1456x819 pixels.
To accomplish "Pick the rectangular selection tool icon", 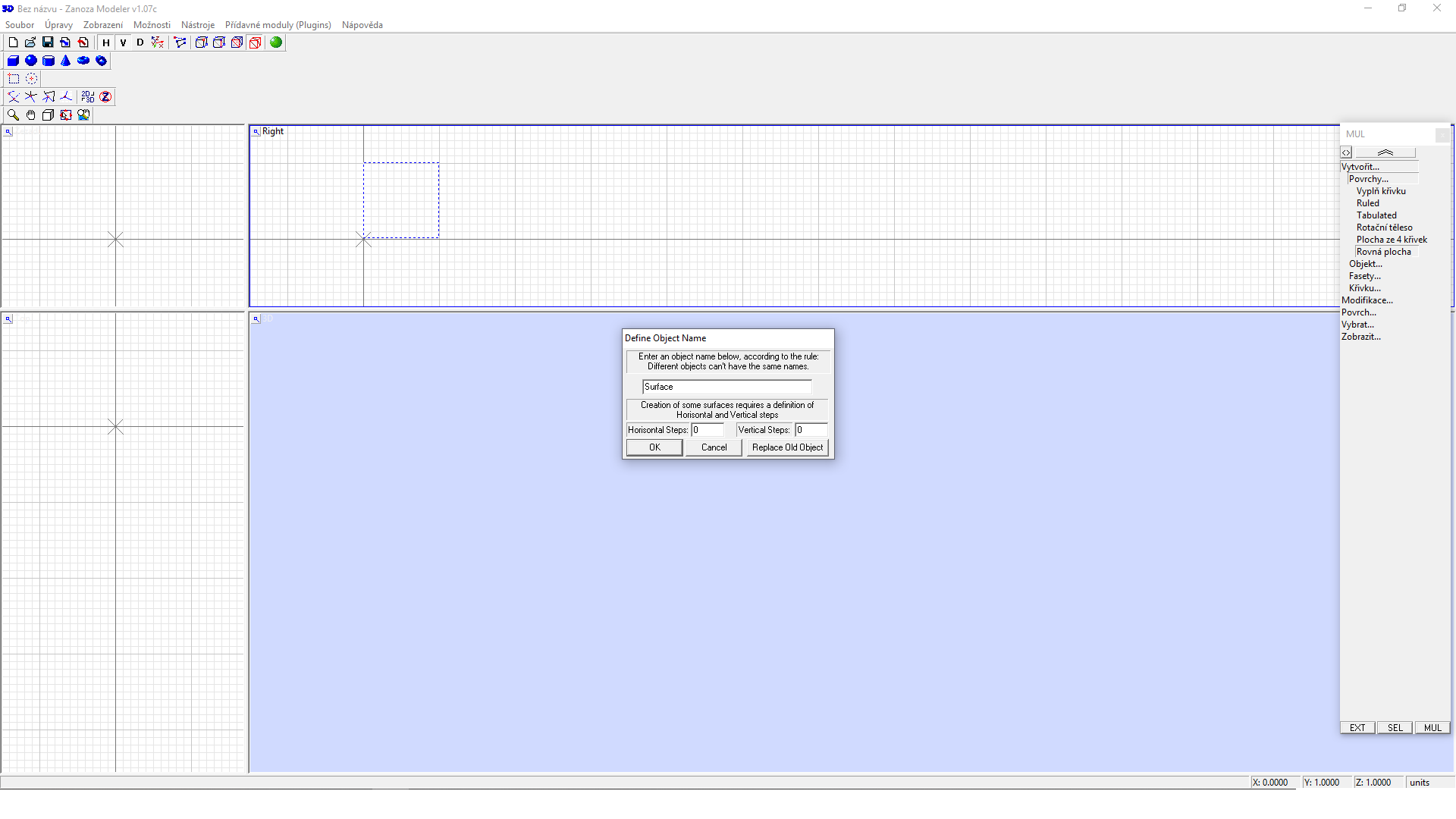I will [13, 79].
